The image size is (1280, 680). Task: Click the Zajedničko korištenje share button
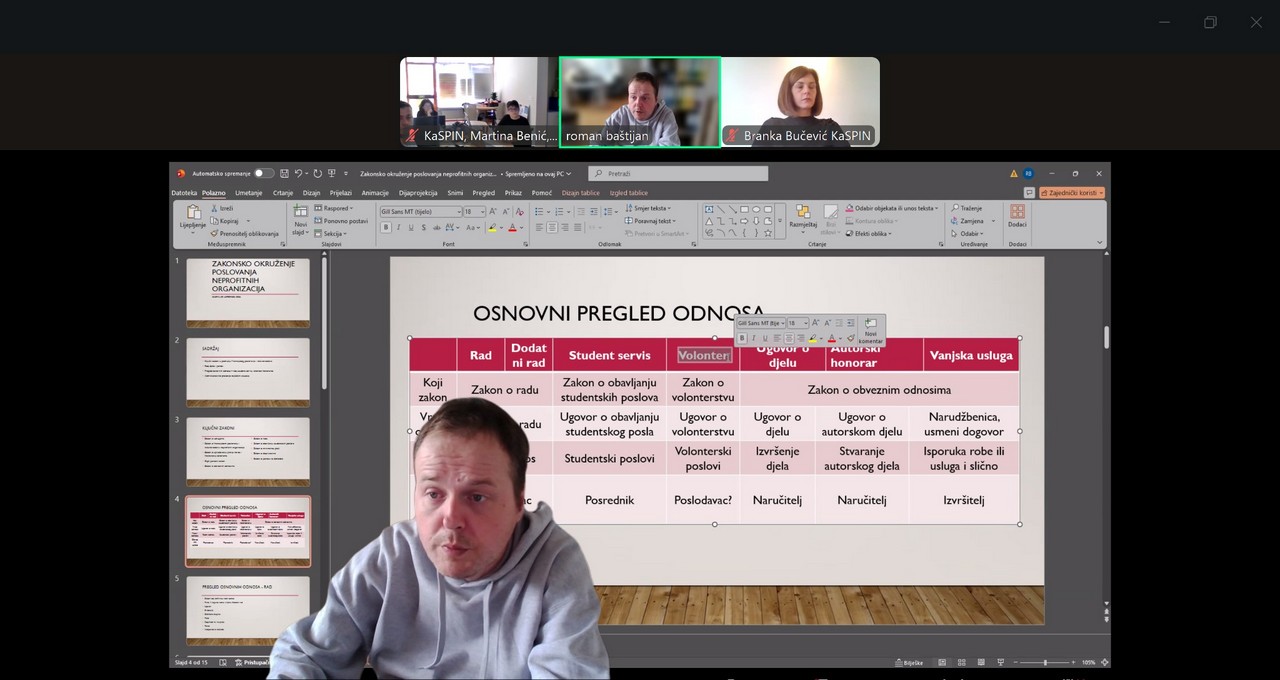click(x=1072, y=192)
